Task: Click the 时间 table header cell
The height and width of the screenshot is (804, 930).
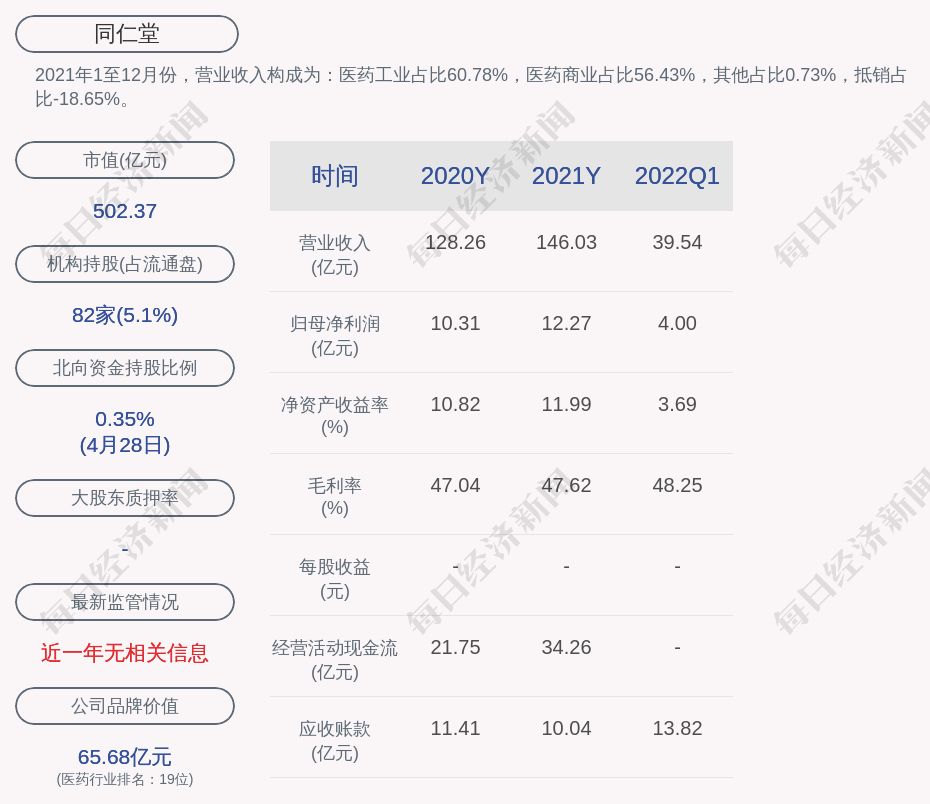Action: [x=334, y=176]
